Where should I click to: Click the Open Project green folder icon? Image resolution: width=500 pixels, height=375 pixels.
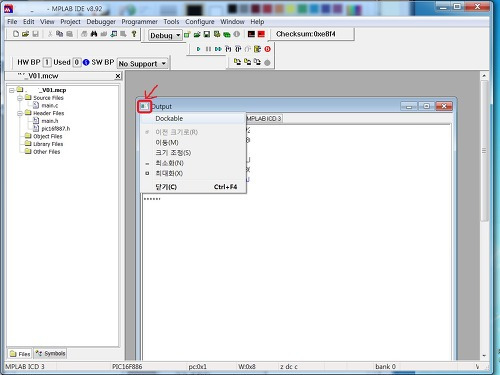pyautogui.click(x=197, y=34)
